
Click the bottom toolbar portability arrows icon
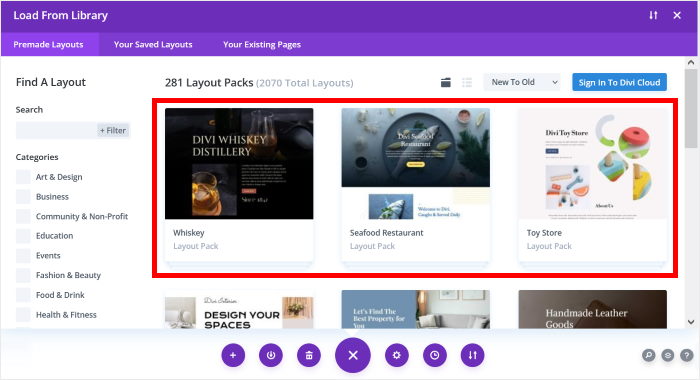tap(472, 355)
